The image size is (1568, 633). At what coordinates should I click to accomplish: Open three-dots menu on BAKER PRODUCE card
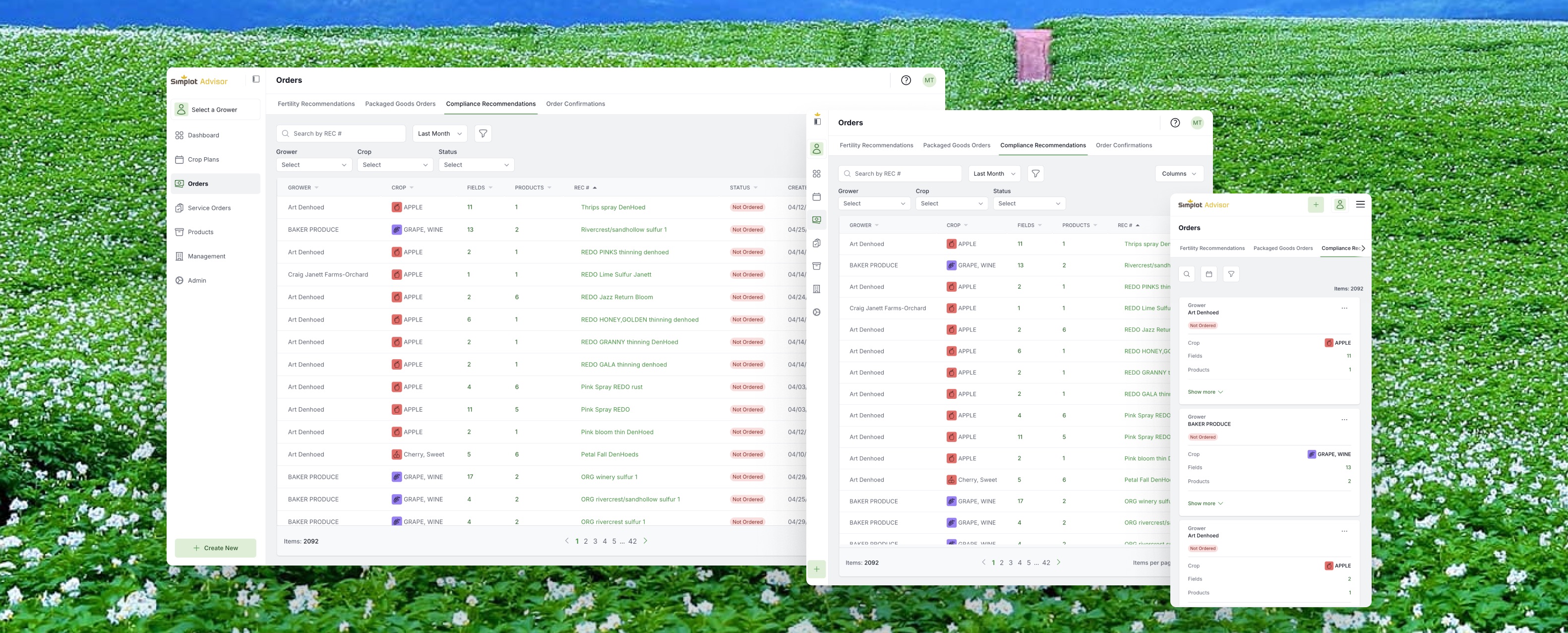point(1344,419)
